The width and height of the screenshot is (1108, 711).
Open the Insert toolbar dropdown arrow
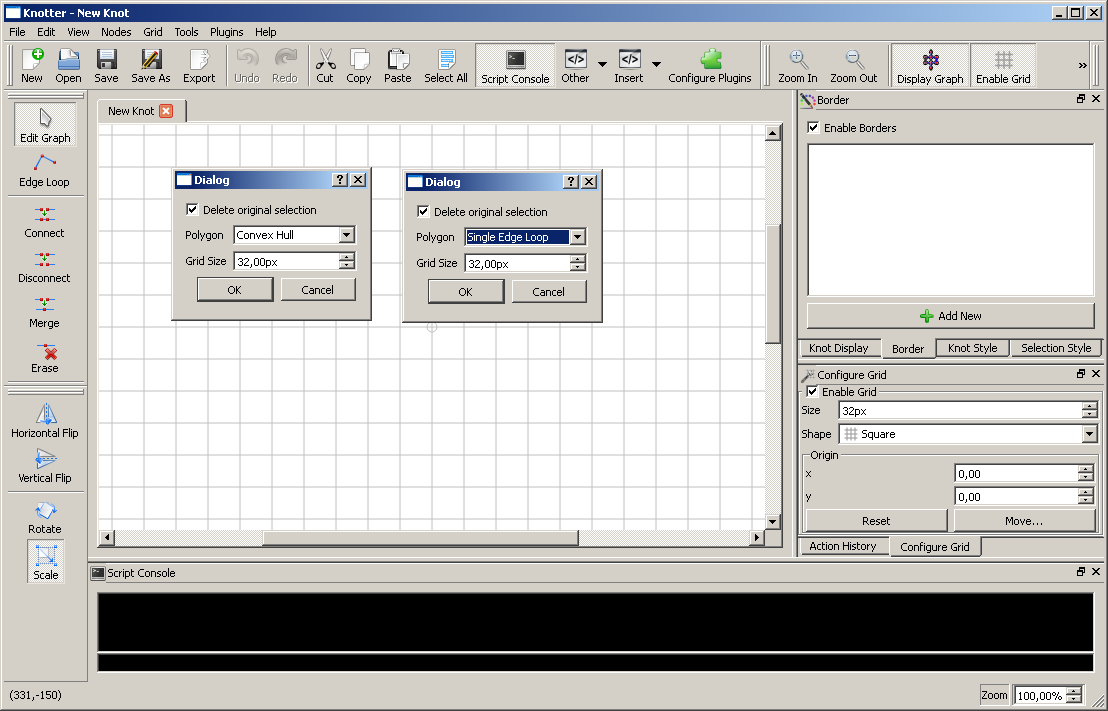pos(656,64)
